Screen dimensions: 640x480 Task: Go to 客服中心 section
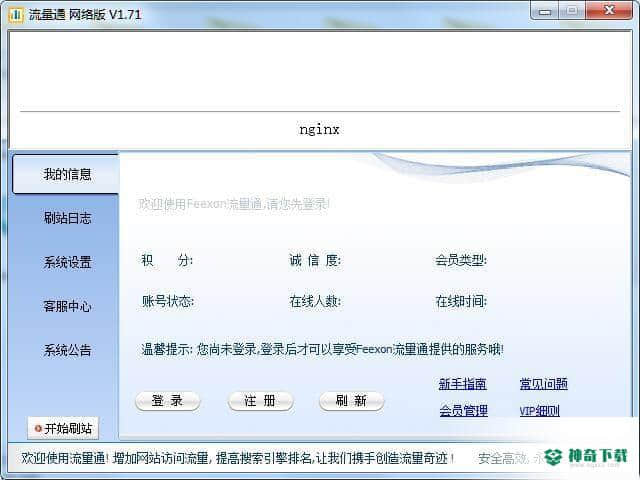click(x=67, y=306)
